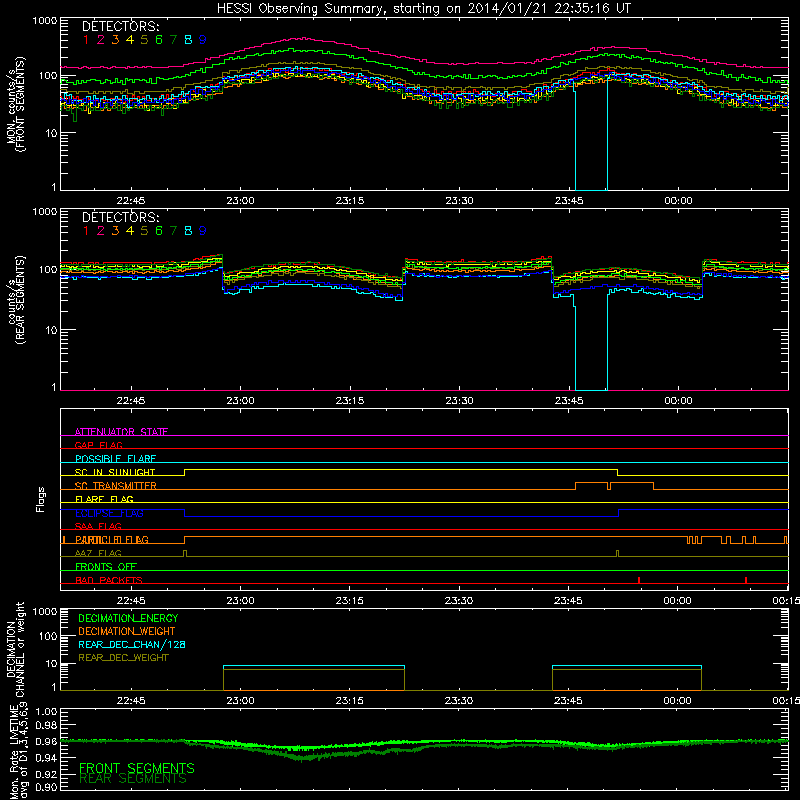The image size is (800, 800).
Task: Click the REAR_DEC_CHAN/128 legend entry
Action: [132, 645]
